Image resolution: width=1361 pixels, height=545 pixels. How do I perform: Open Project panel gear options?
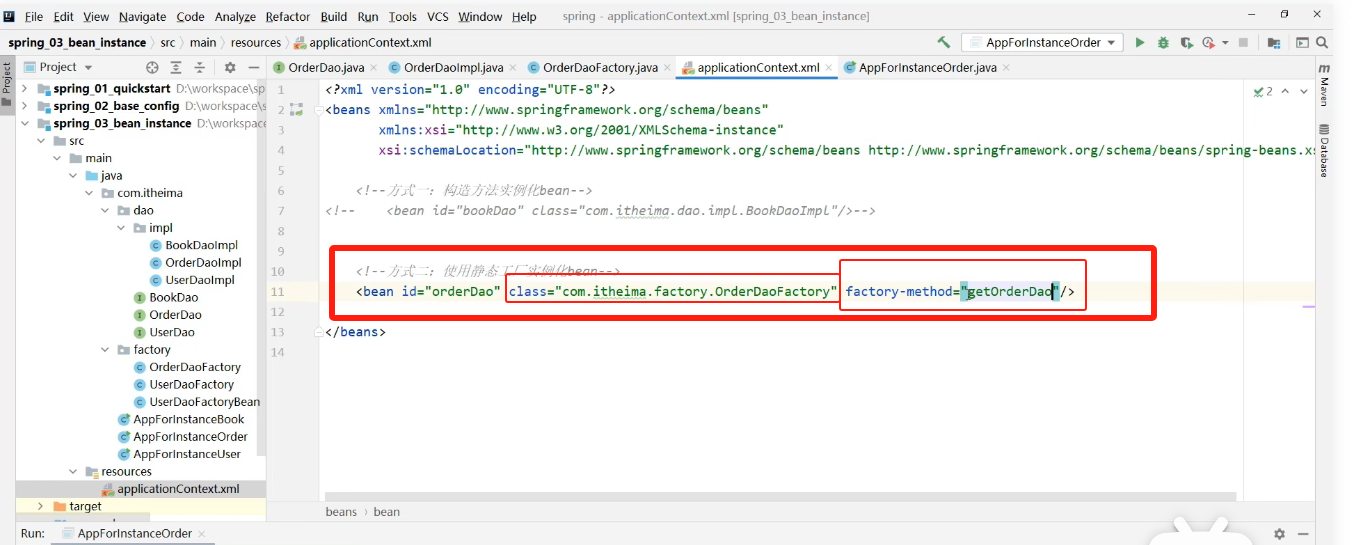[x=230, y=67]
